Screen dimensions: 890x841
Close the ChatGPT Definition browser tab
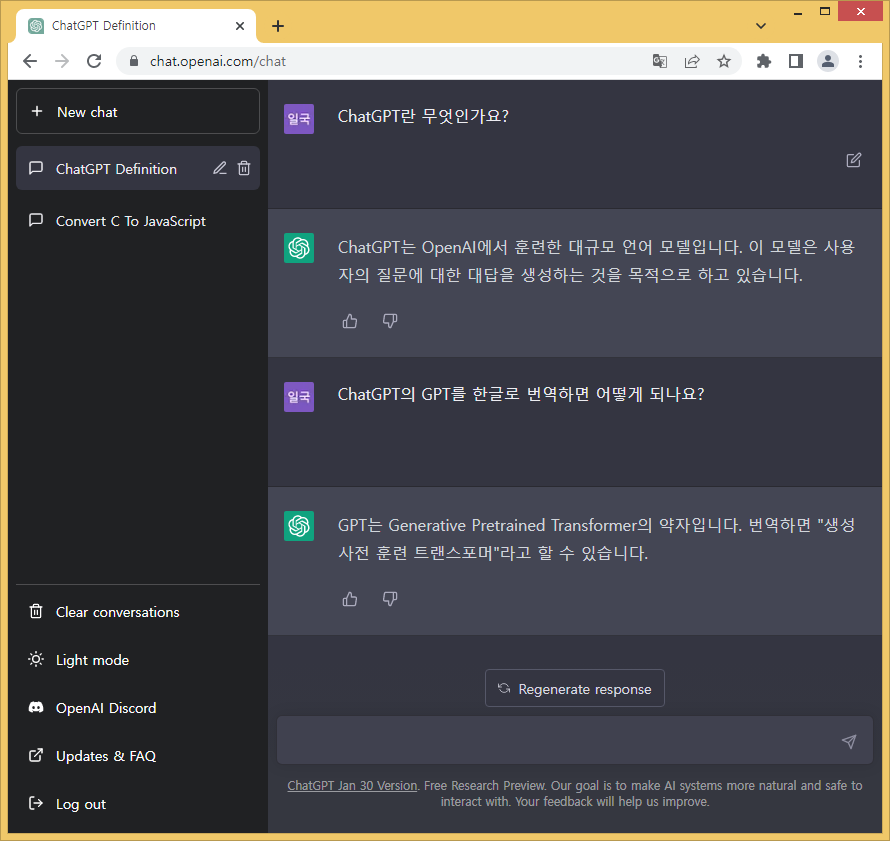coord(240,26)
